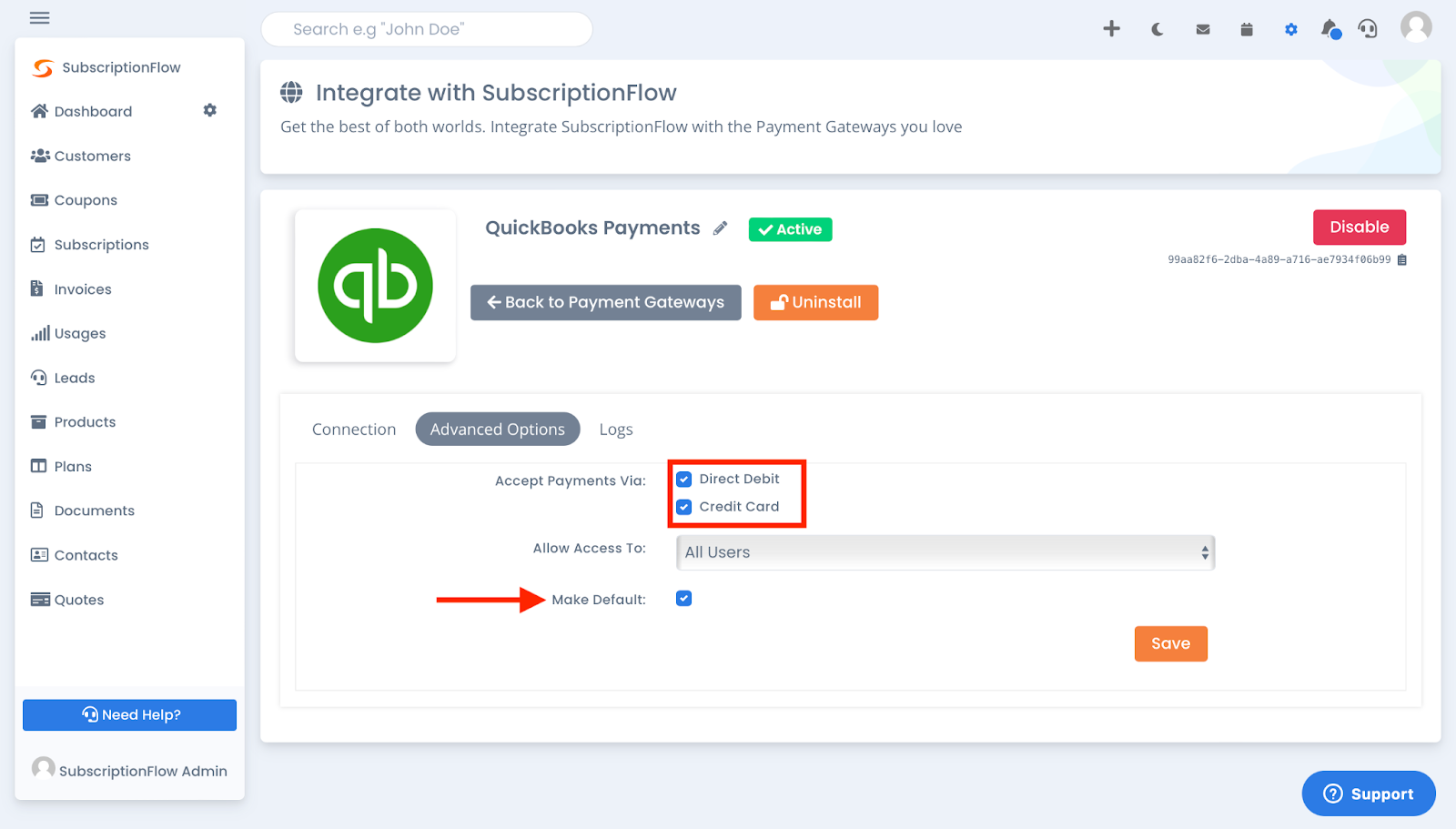Open the calendar icon in header

(x=1247, y=29)
